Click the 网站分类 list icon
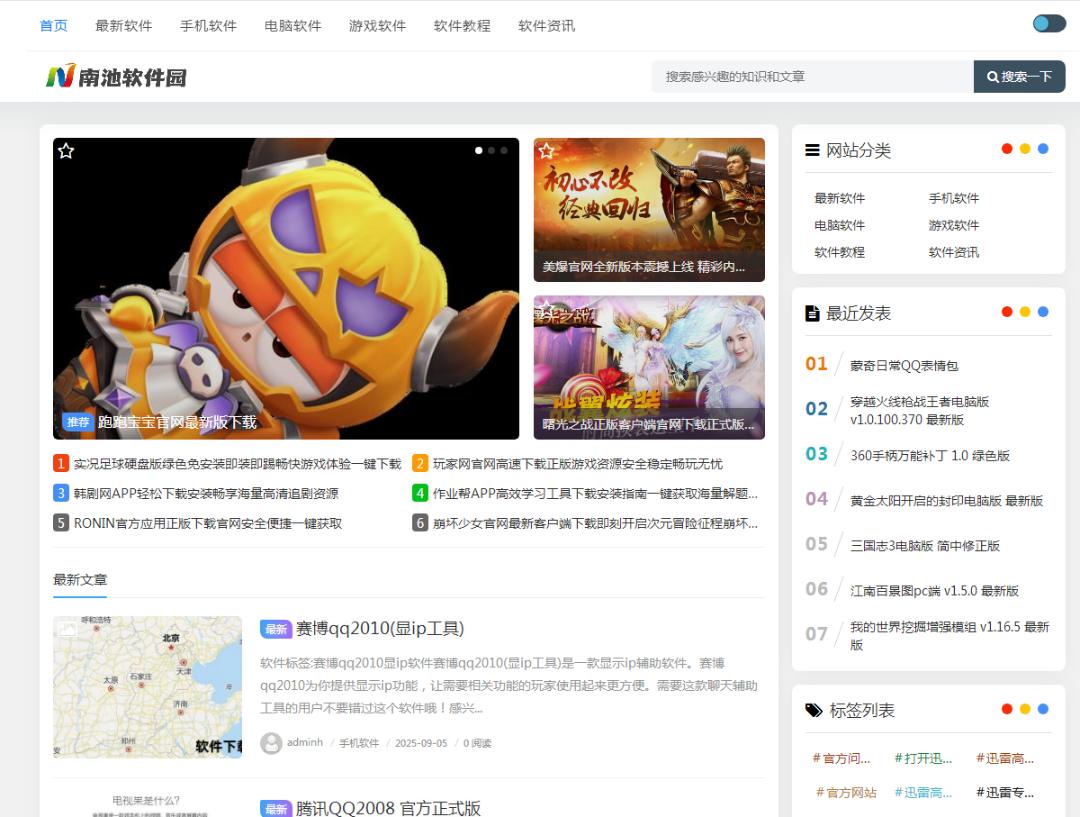Image resolution: width=1080 pixels, height=817 pixels. (813, 149)
